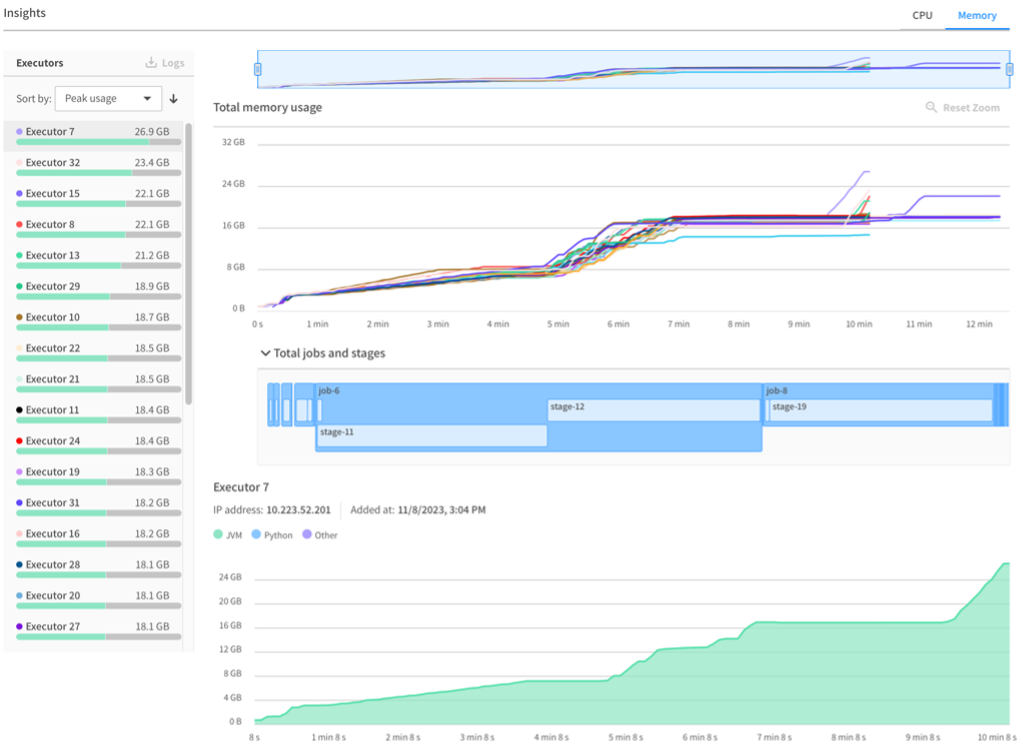
Task: Collapse the Total jobs and stages section
Action: (265, 352)
